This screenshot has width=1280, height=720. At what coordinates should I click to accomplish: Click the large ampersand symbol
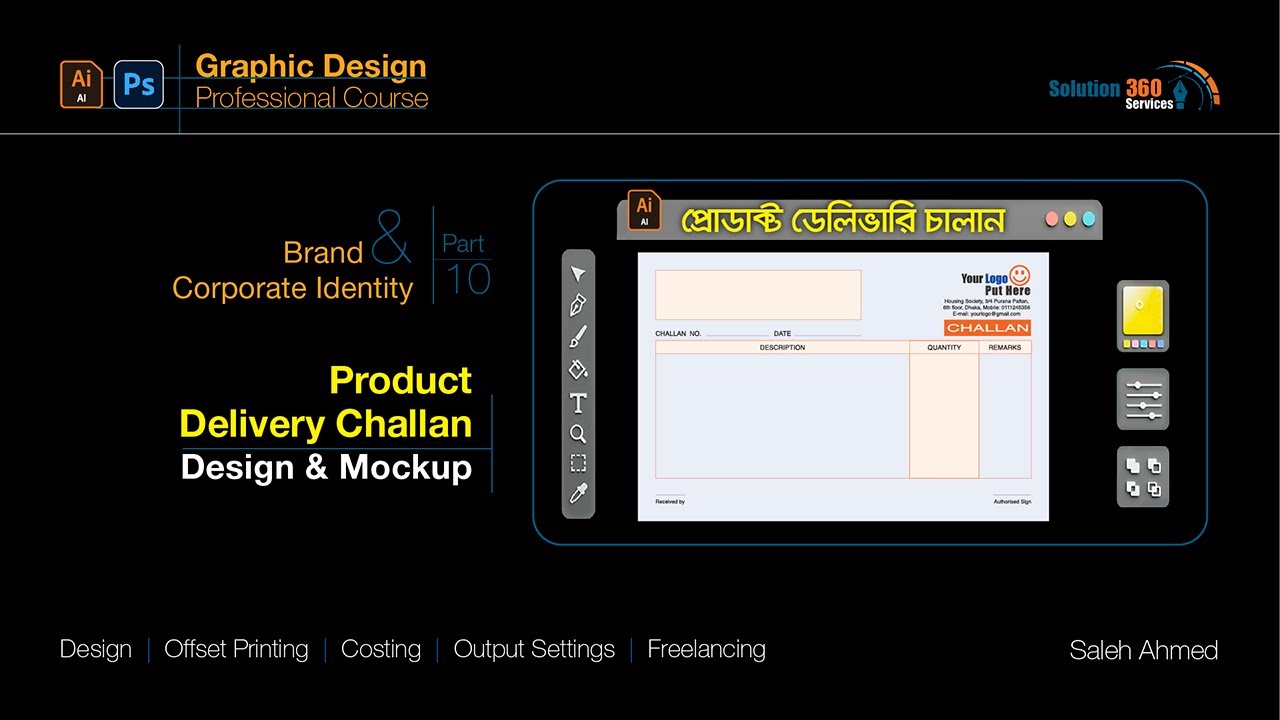click(391, 237)
